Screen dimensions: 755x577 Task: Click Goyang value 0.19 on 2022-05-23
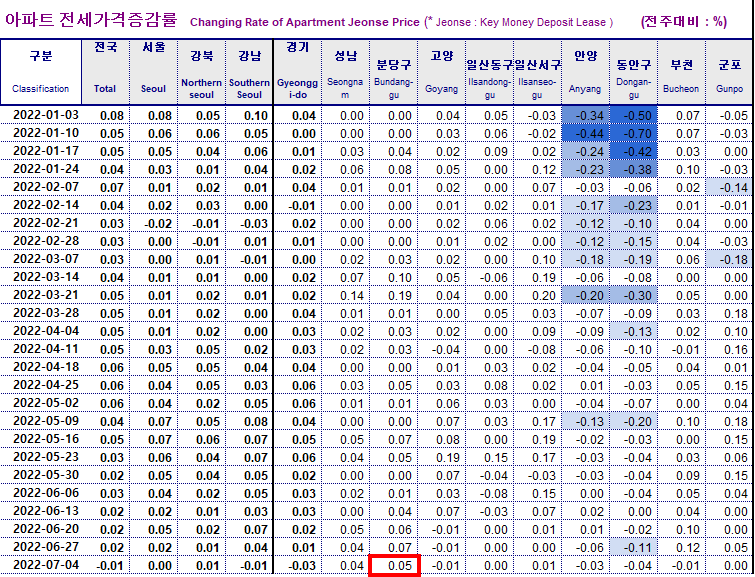click(442, 457)
